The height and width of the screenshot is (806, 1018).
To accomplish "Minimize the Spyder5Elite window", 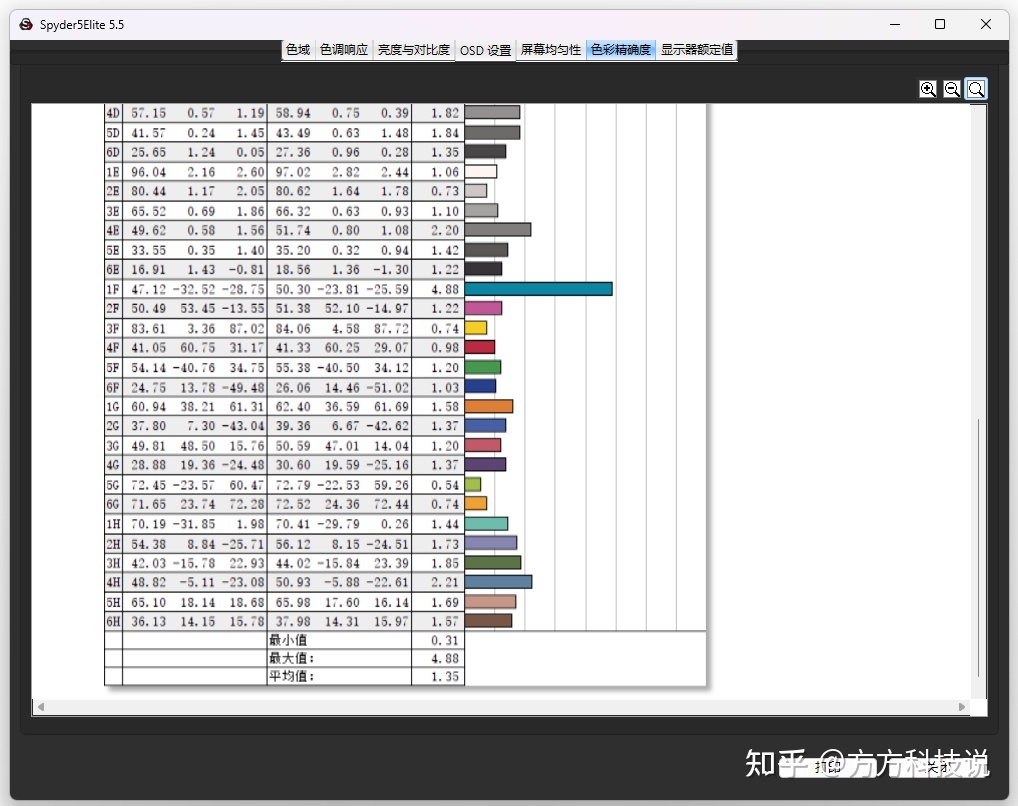I will point(895,24).
